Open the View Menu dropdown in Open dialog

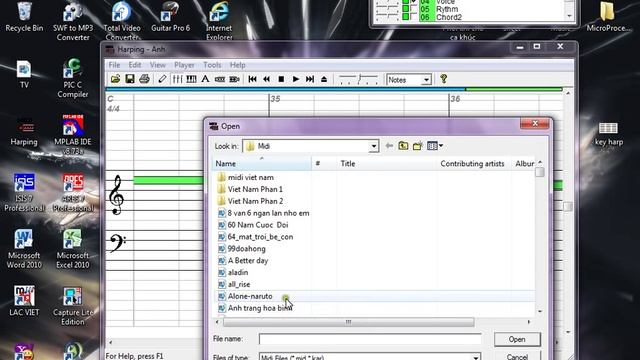coord(435,146)
